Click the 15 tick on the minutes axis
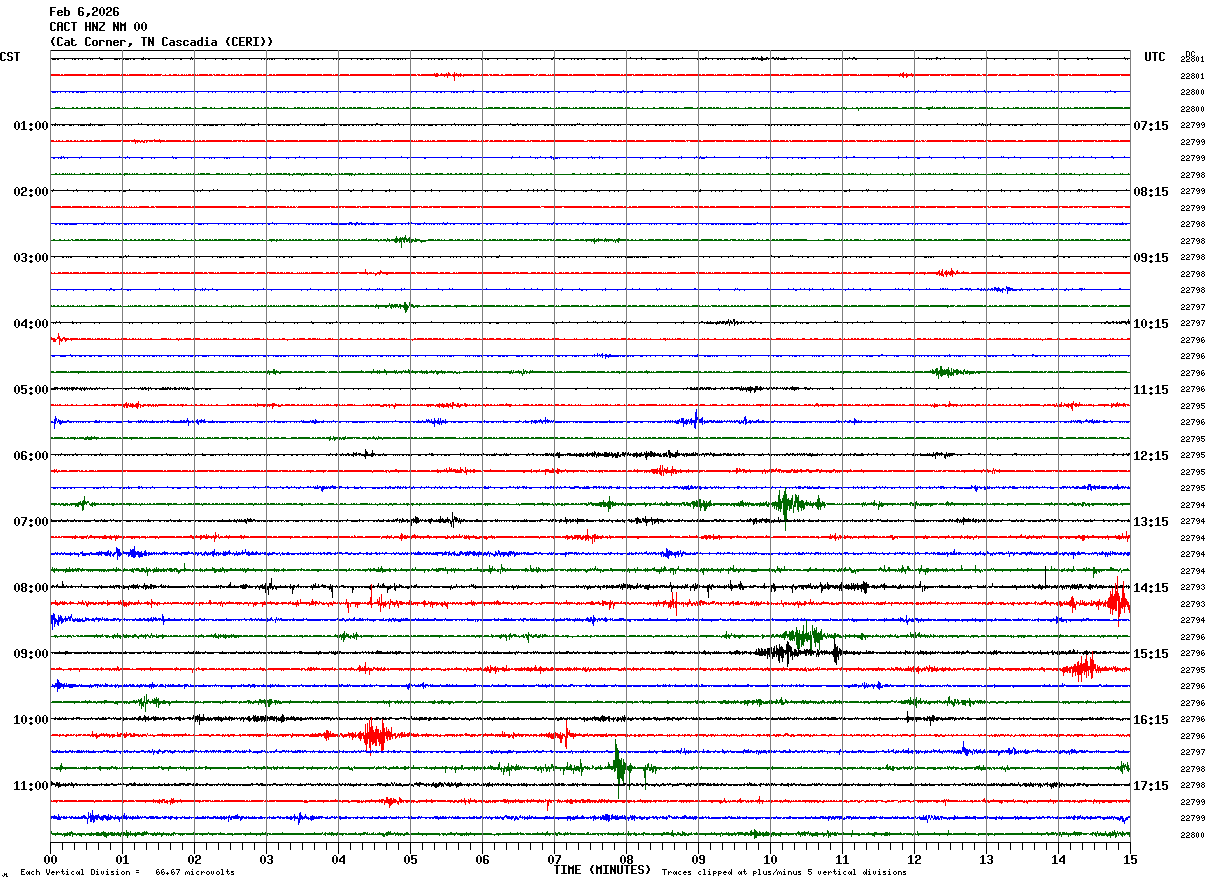1210x886 pixels. 1130,859
